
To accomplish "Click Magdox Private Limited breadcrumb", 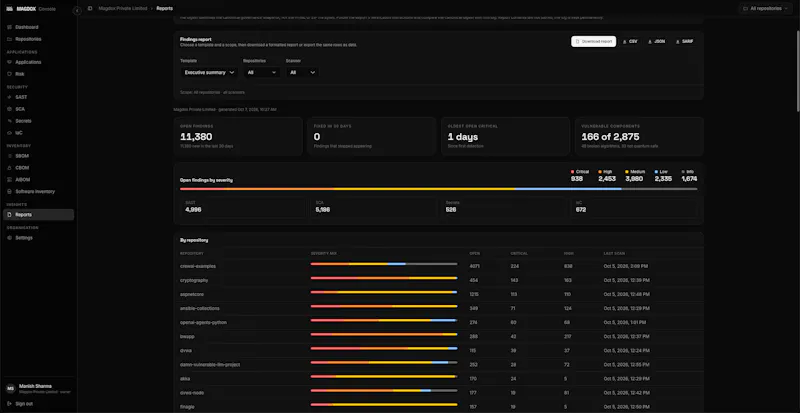I will 122,9.
